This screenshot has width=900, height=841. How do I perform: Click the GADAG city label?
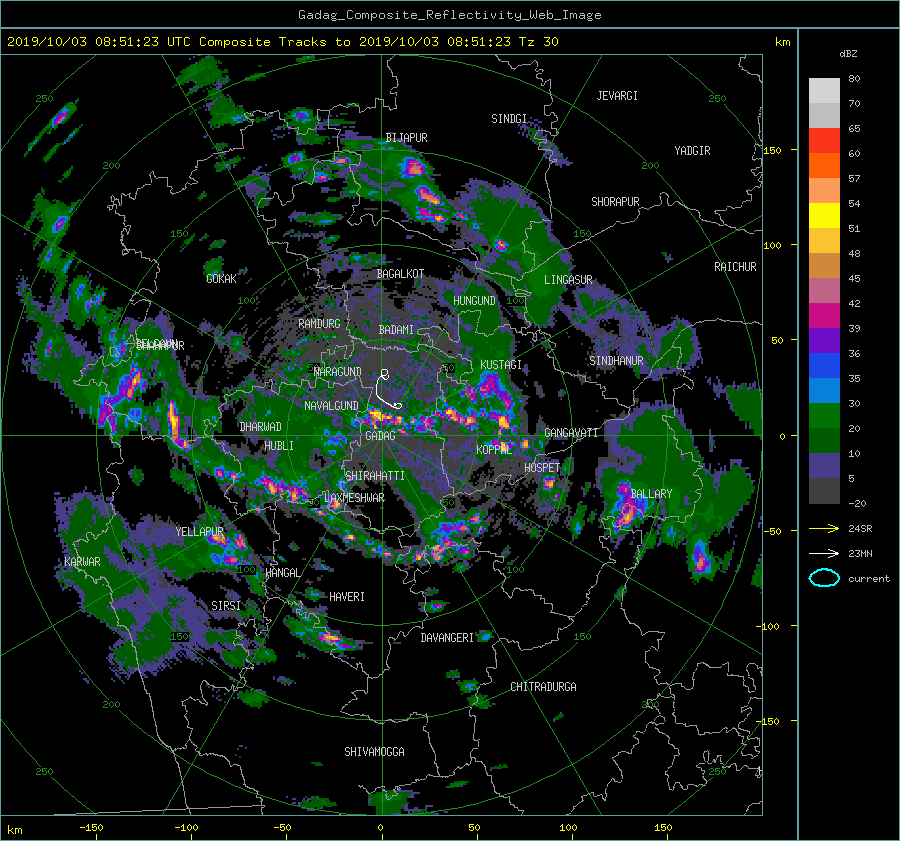click(x=380, y=436)
